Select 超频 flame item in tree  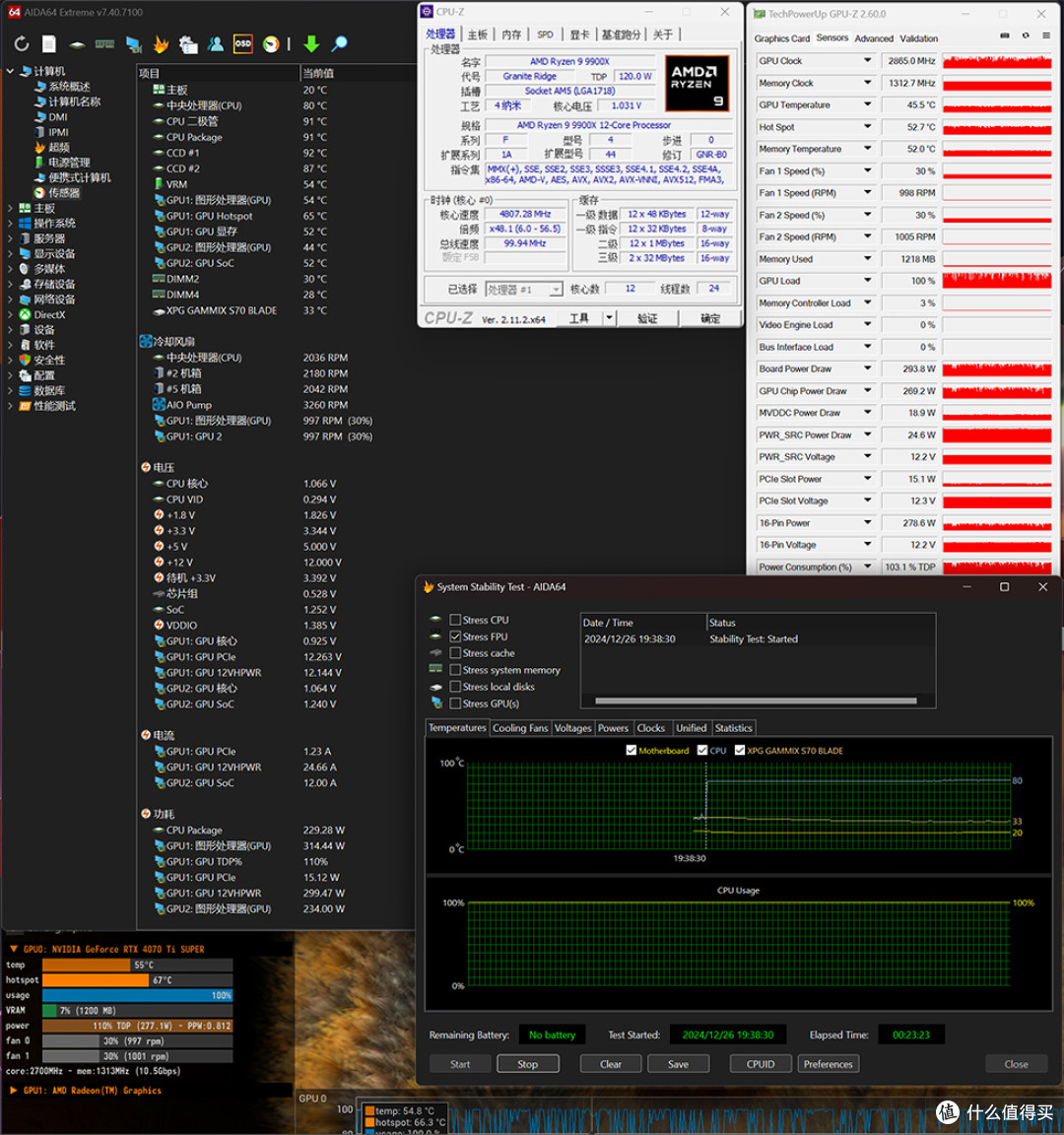[51, 148]
